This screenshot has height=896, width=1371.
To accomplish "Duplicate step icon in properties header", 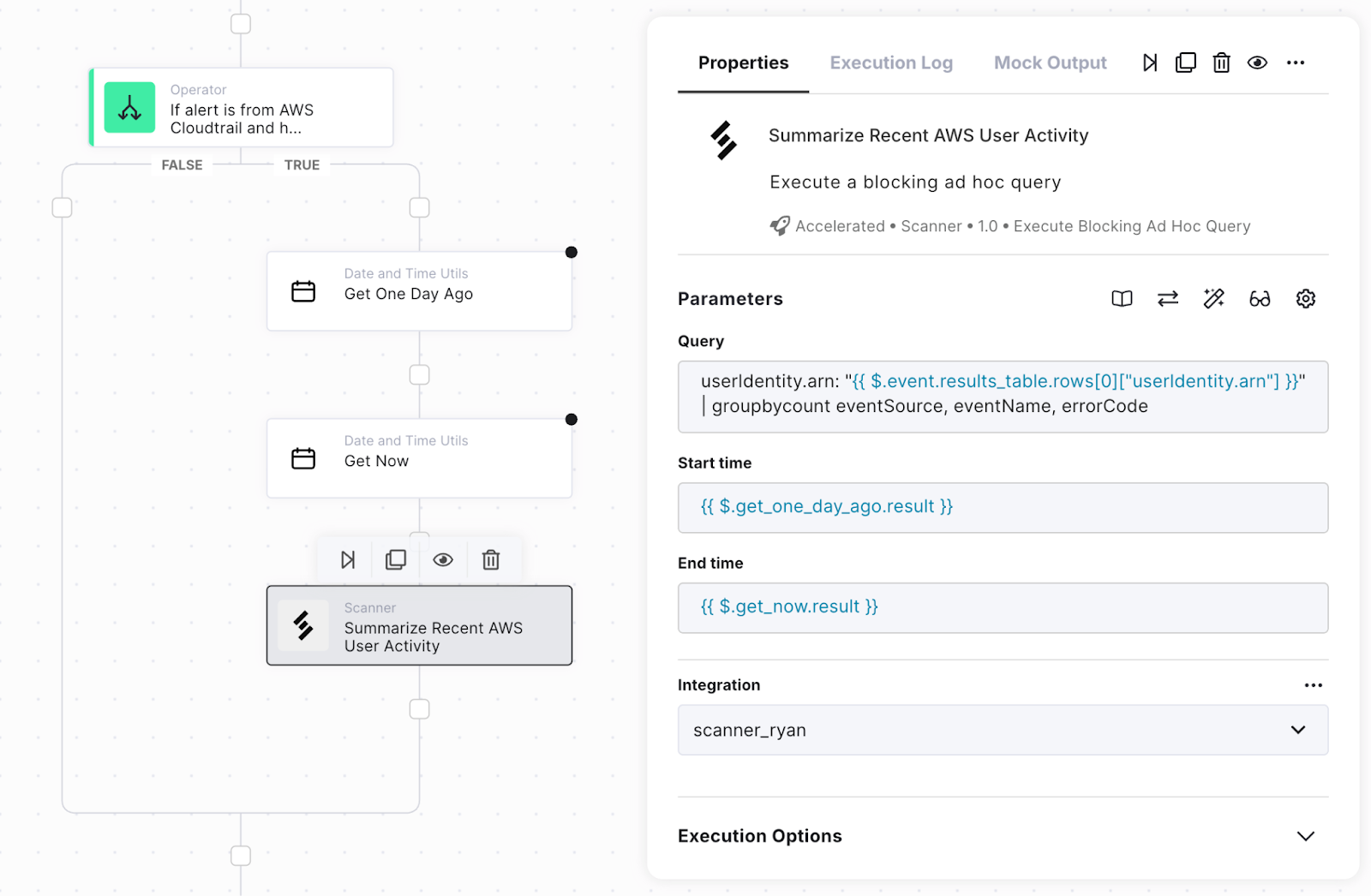I will coord(1186,63).
